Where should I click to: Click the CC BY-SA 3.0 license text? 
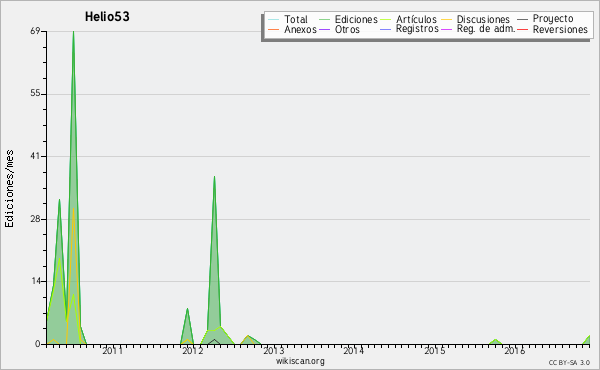569,362
